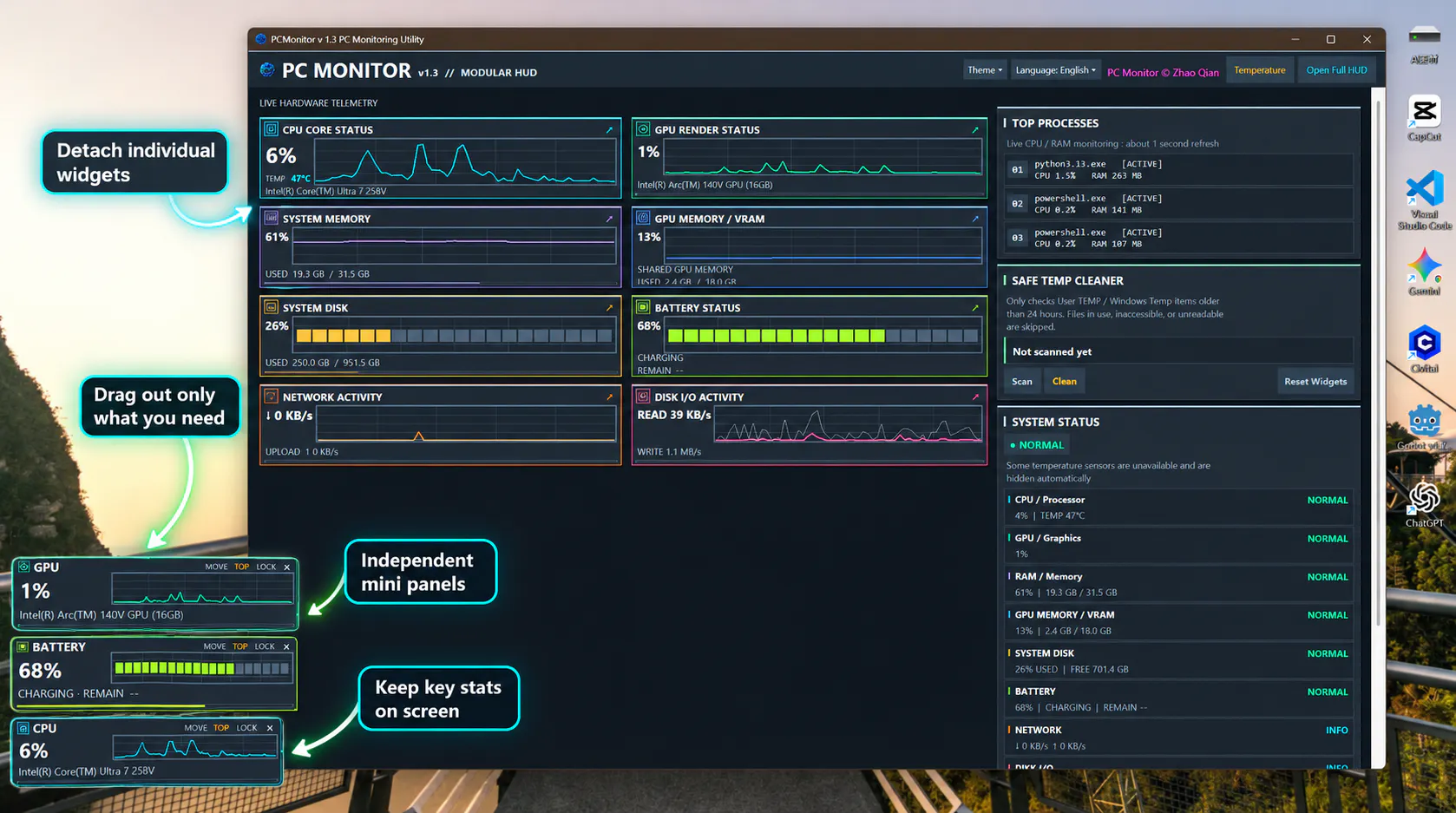Click the Temperature button
The height and width of the screenshot is (813, 1456).
click(x=1259, y=70)
